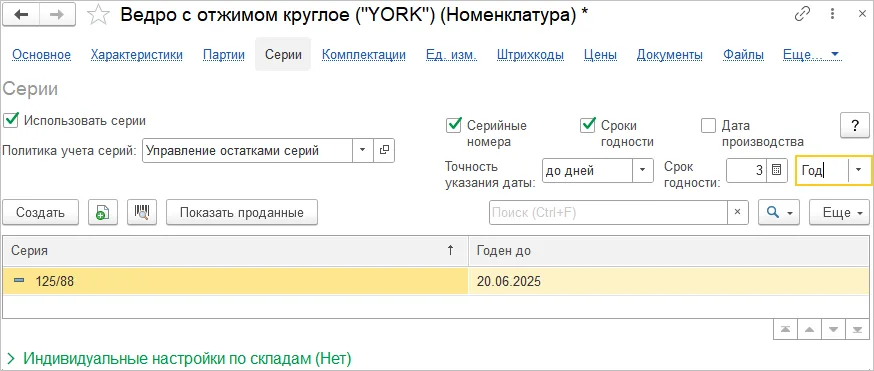Open the Цены tab
The height and width of the screenshot is (371, 874).
[x=600, y=55]
